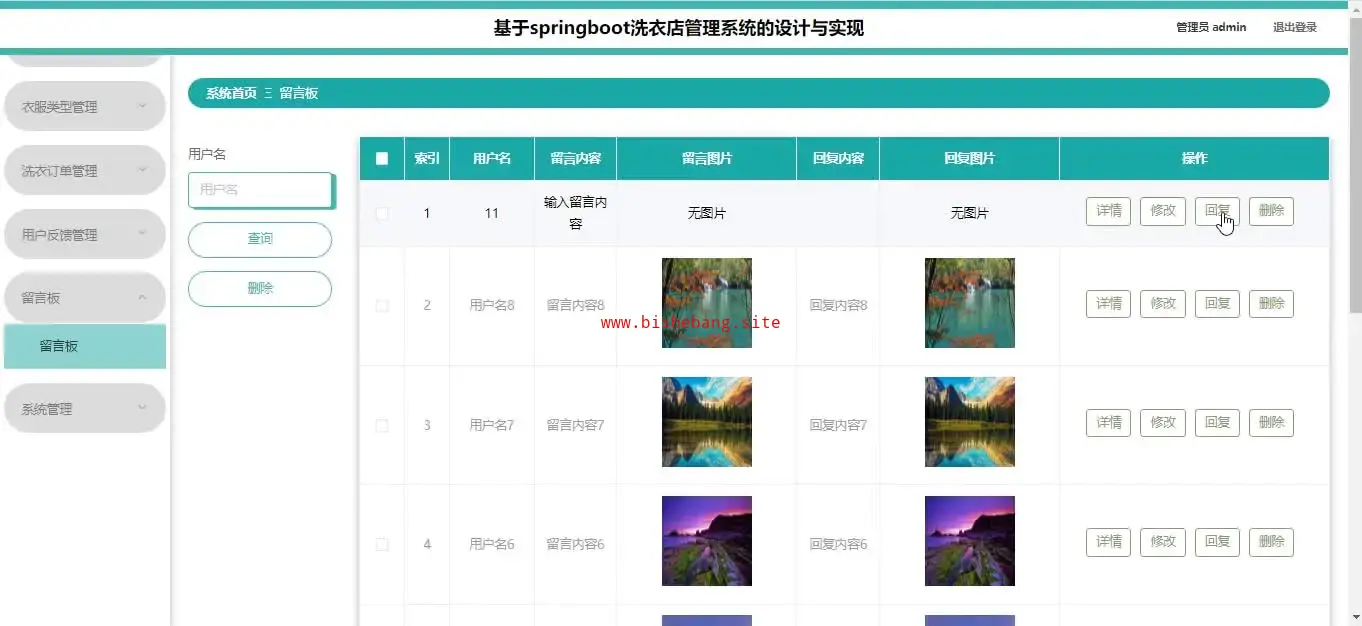Image resolution: width=1362 pixels, height=626 pixels.
Task: Open 回复图片 thumbnail in 用户名6 row
Action: pyautogui.click(x=970, y=541)
